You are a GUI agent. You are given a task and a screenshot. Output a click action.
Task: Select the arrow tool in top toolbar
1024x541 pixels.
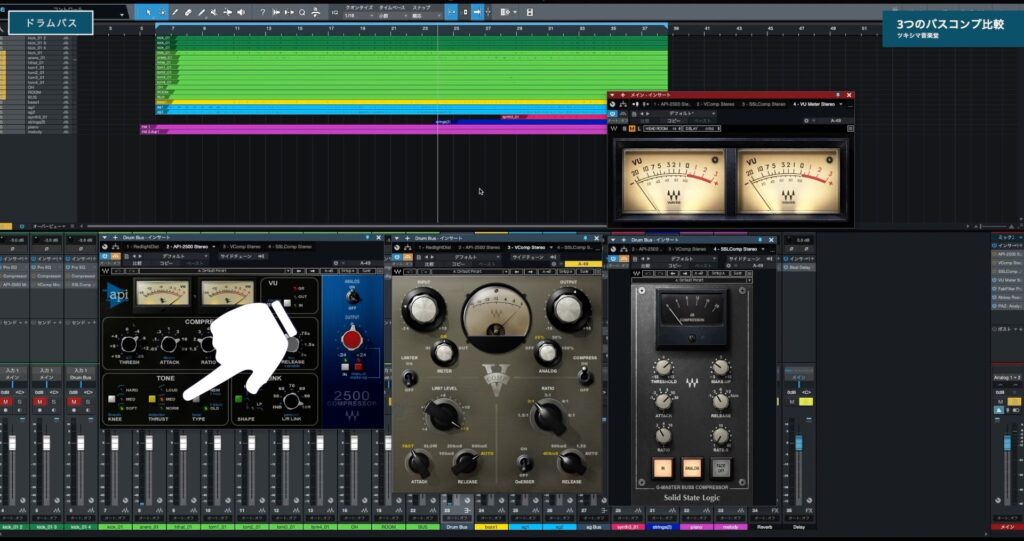coord(149,12)
